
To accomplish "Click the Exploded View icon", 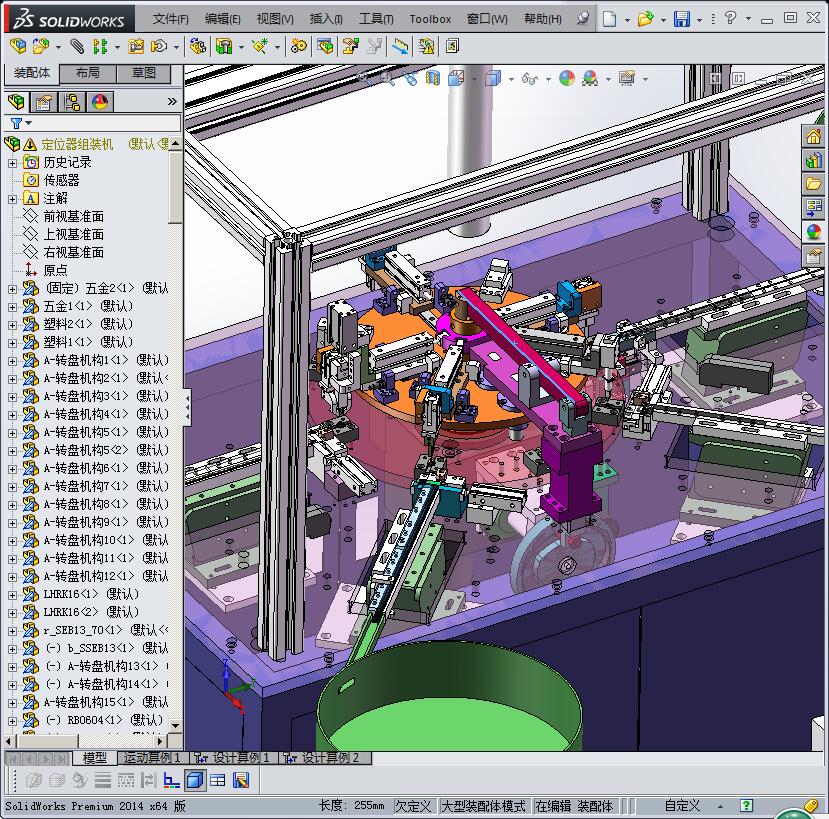I will tap(351, 47).
